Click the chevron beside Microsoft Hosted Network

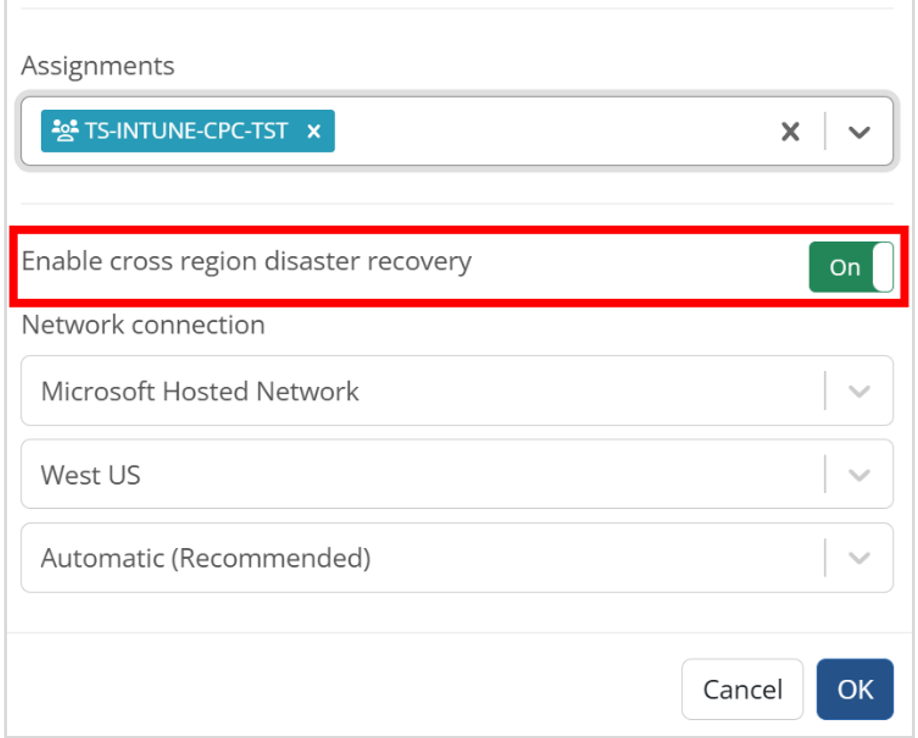pyautogui.click(x=859, y=391)
